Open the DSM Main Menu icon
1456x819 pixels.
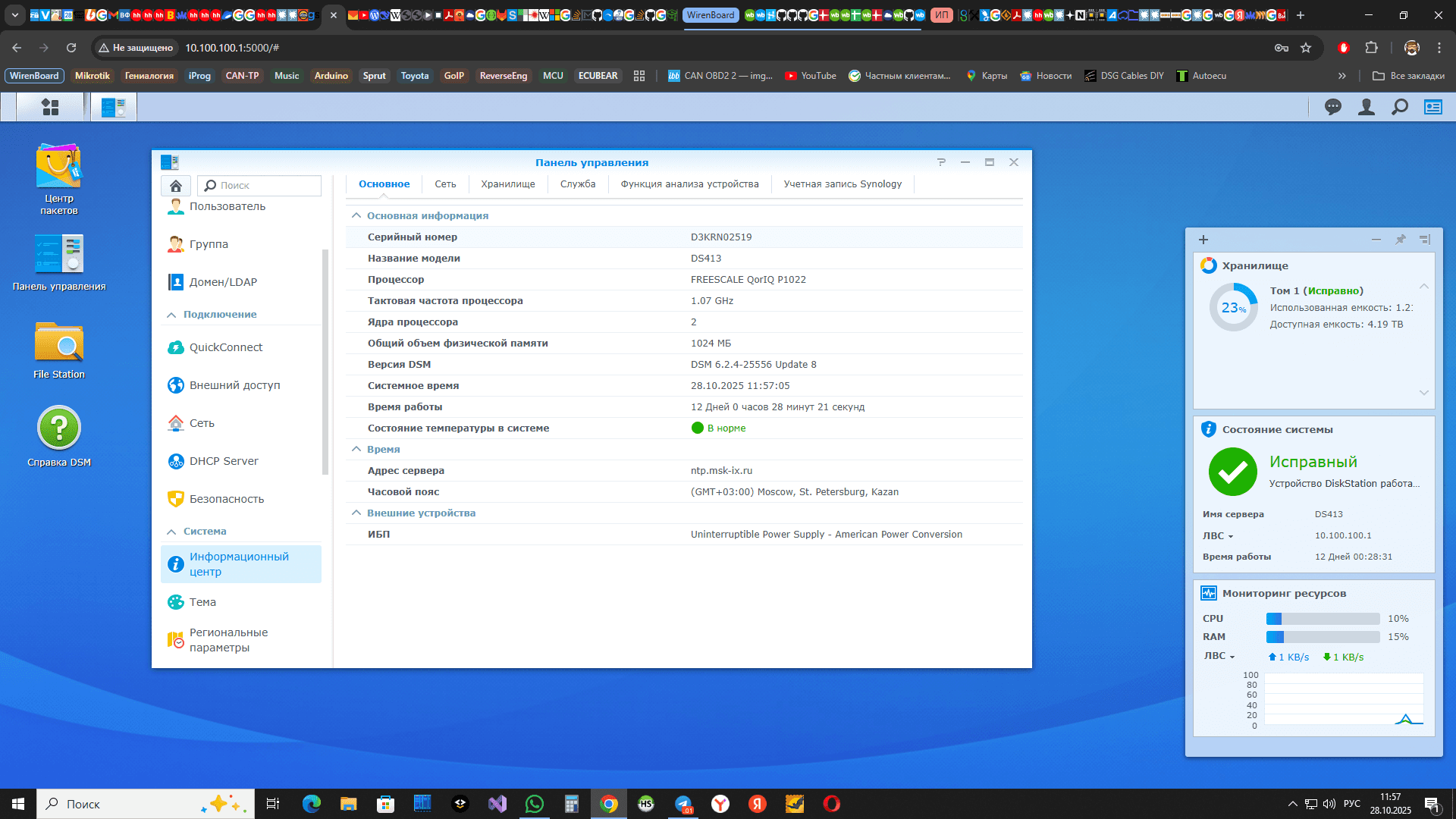click(50, 107)
